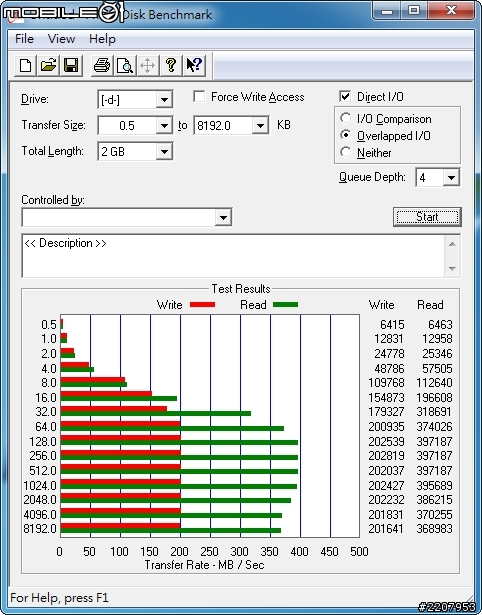Viewport: 482px width, 615px height.
Task: Click the Read value 318691
Action: pos(435,412)
